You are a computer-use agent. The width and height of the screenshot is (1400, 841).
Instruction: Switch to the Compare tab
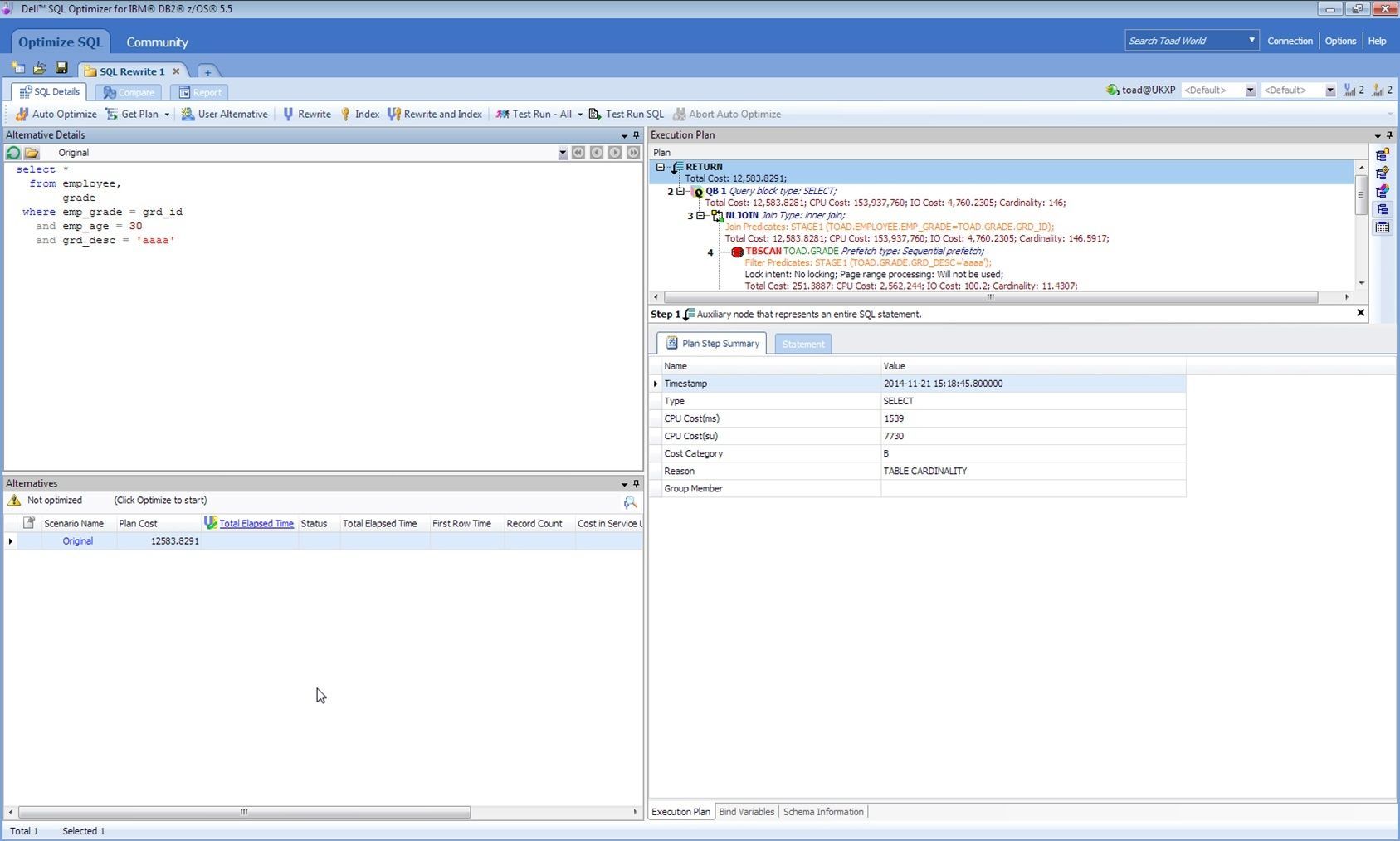(129, 92)
